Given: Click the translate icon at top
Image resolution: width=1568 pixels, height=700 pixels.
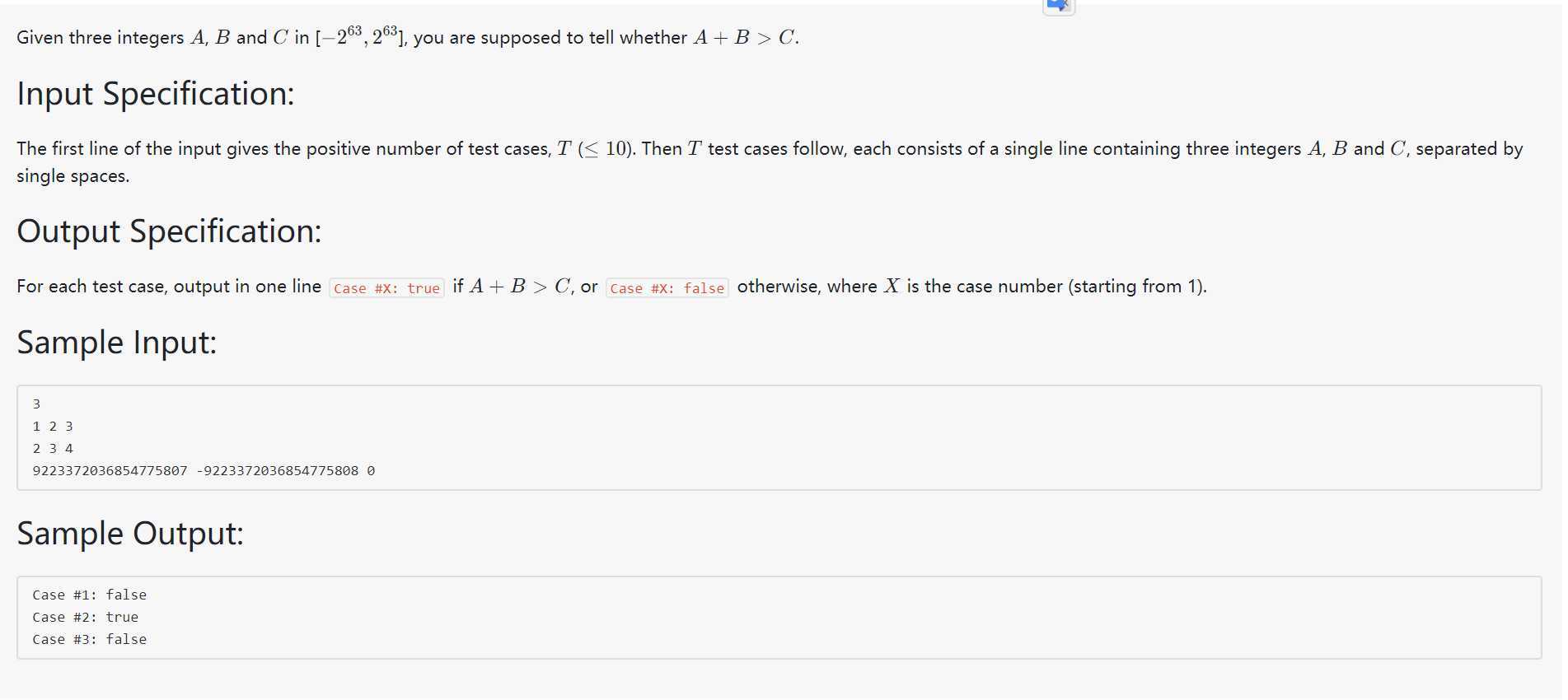Looking at the screenshot, I should click(1059, 7).
